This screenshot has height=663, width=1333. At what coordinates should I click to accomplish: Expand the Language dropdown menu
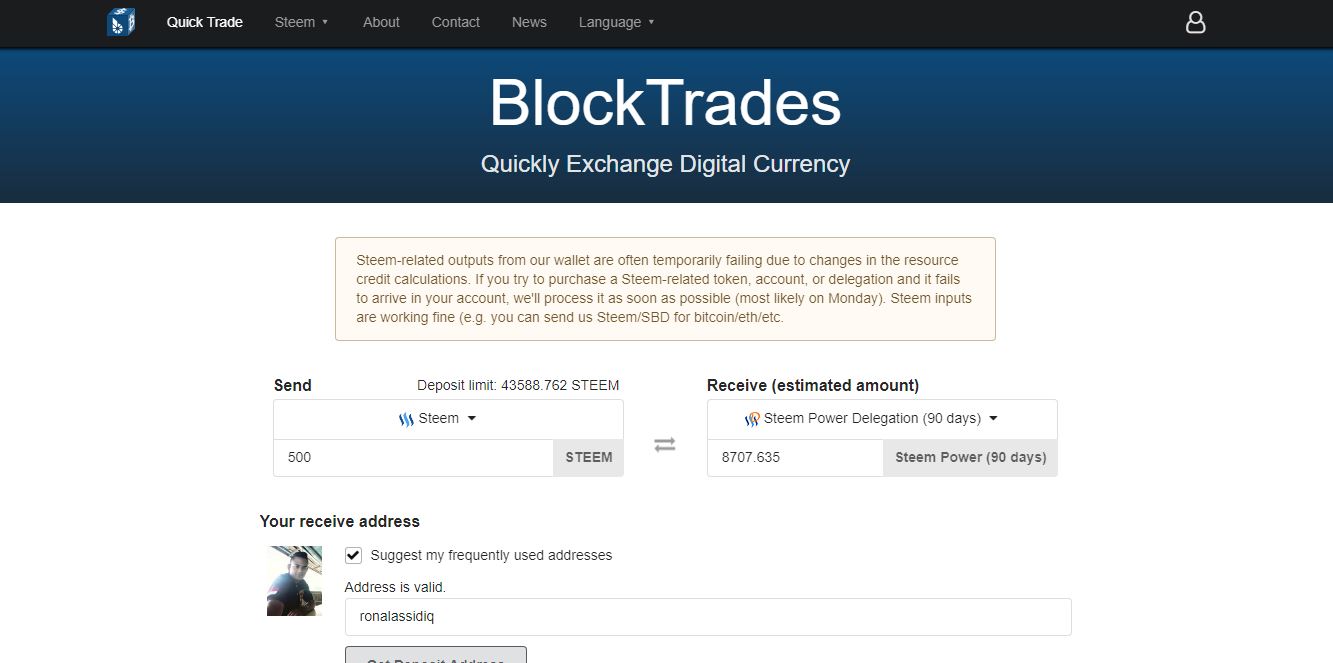616,22
